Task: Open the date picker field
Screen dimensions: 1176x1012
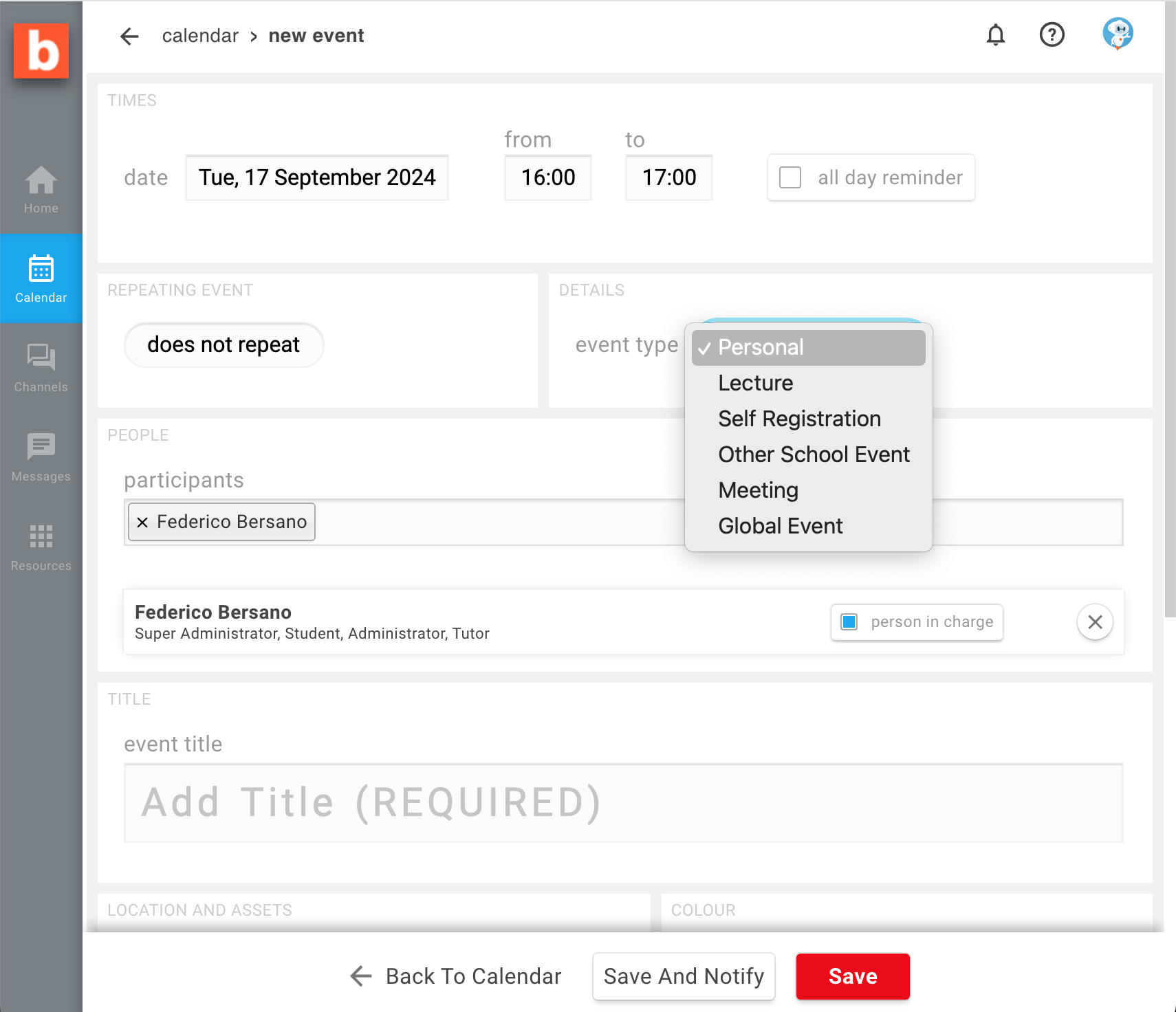Action: (x=317, y=177)
